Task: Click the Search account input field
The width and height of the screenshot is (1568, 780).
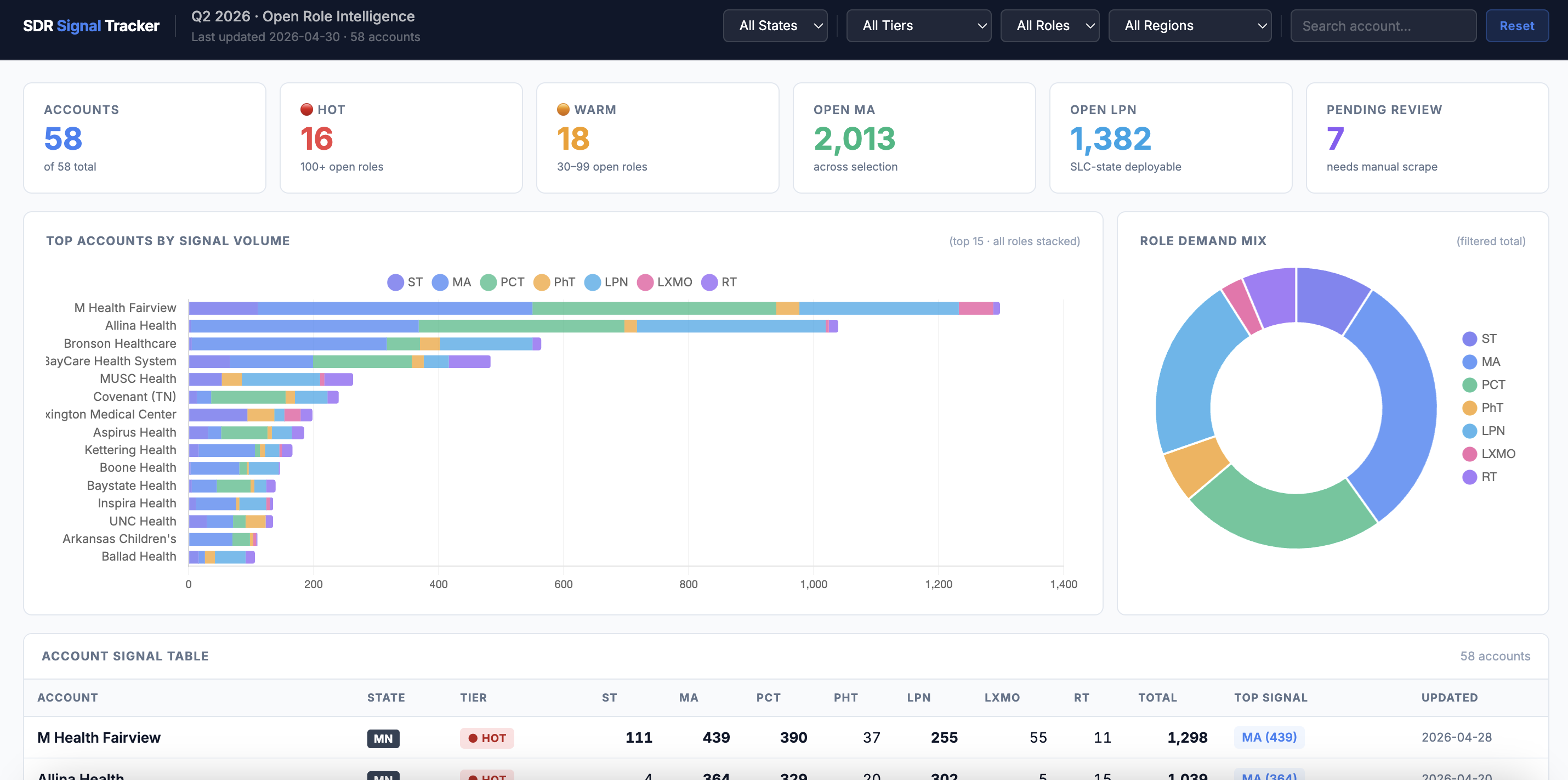Action: (1383, 26)
